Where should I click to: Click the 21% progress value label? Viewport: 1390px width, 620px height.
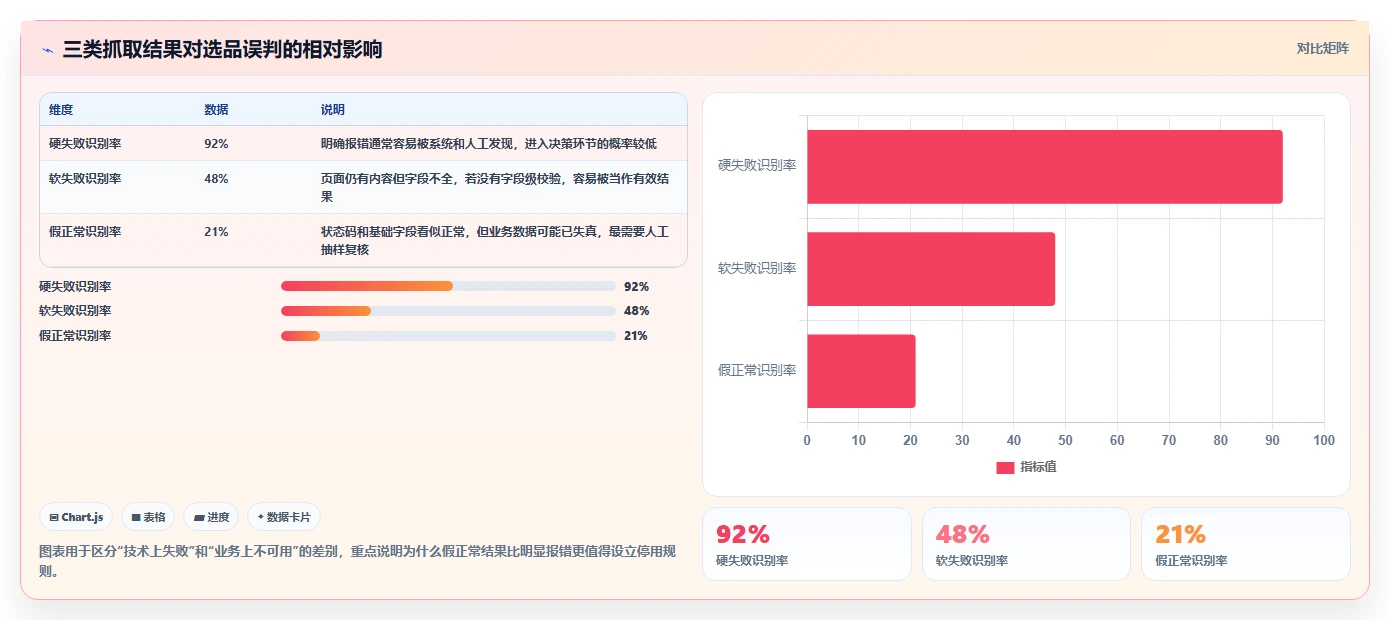click(635, 336)
